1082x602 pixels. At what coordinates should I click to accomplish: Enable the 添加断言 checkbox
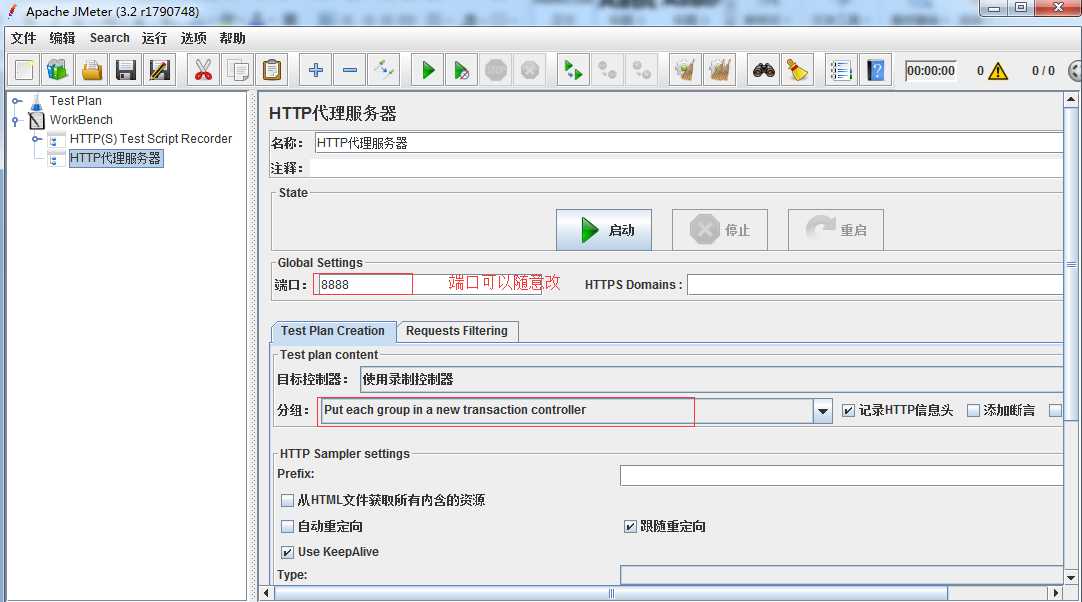973,411
